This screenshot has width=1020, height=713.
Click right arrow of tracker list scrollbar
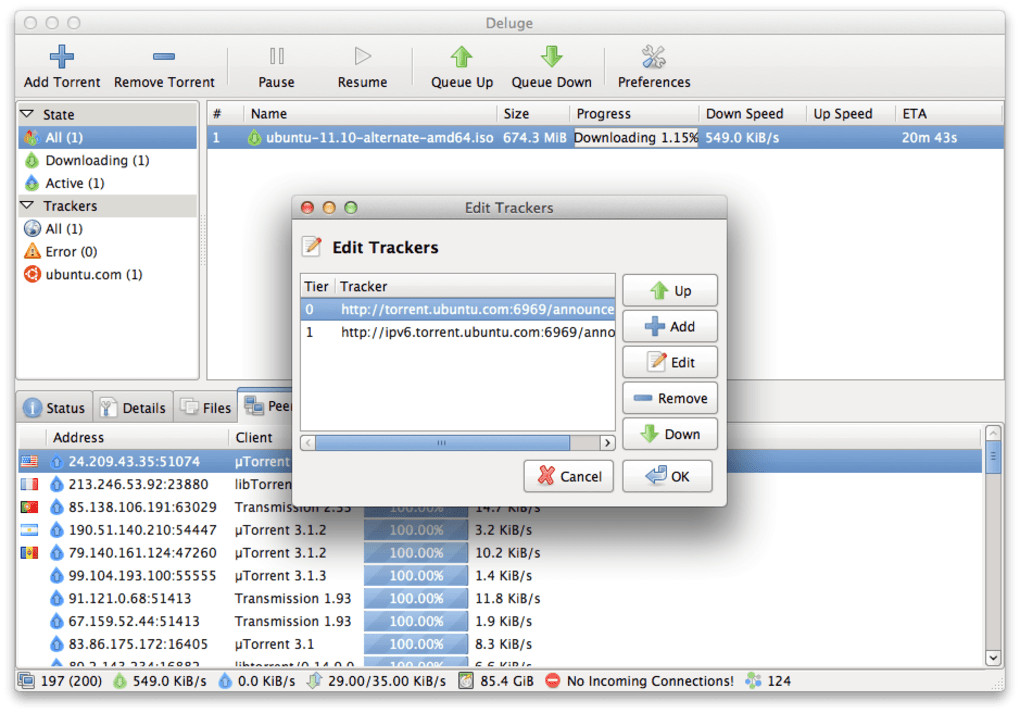click(x=607, y=442)
